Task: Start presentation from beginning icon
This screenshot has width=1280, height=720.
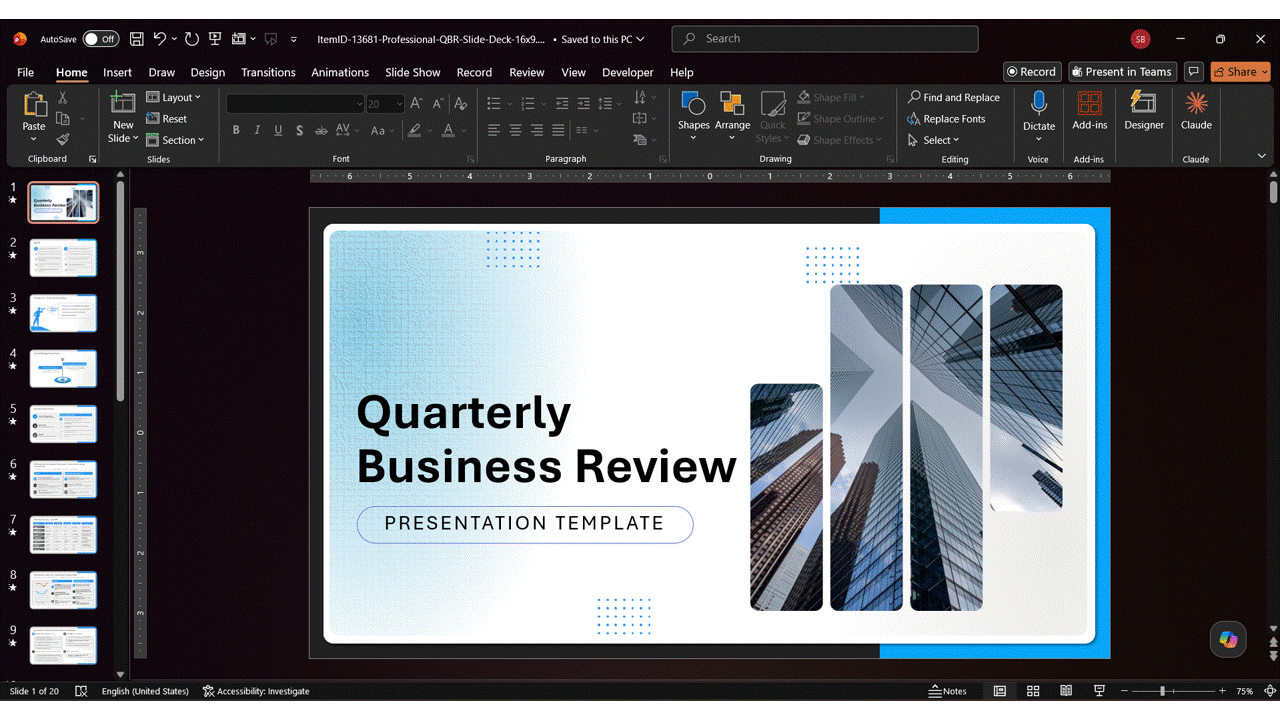Action: [215, 39]
